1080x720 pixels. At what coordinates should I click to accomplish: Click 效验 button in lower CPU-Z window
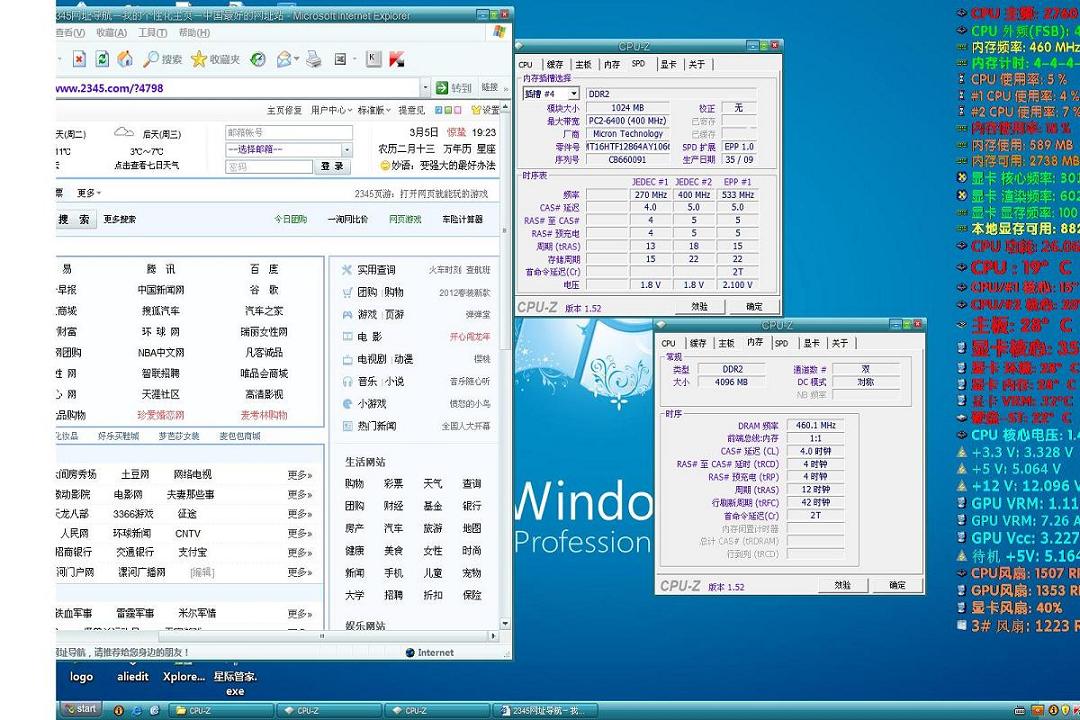842,585
